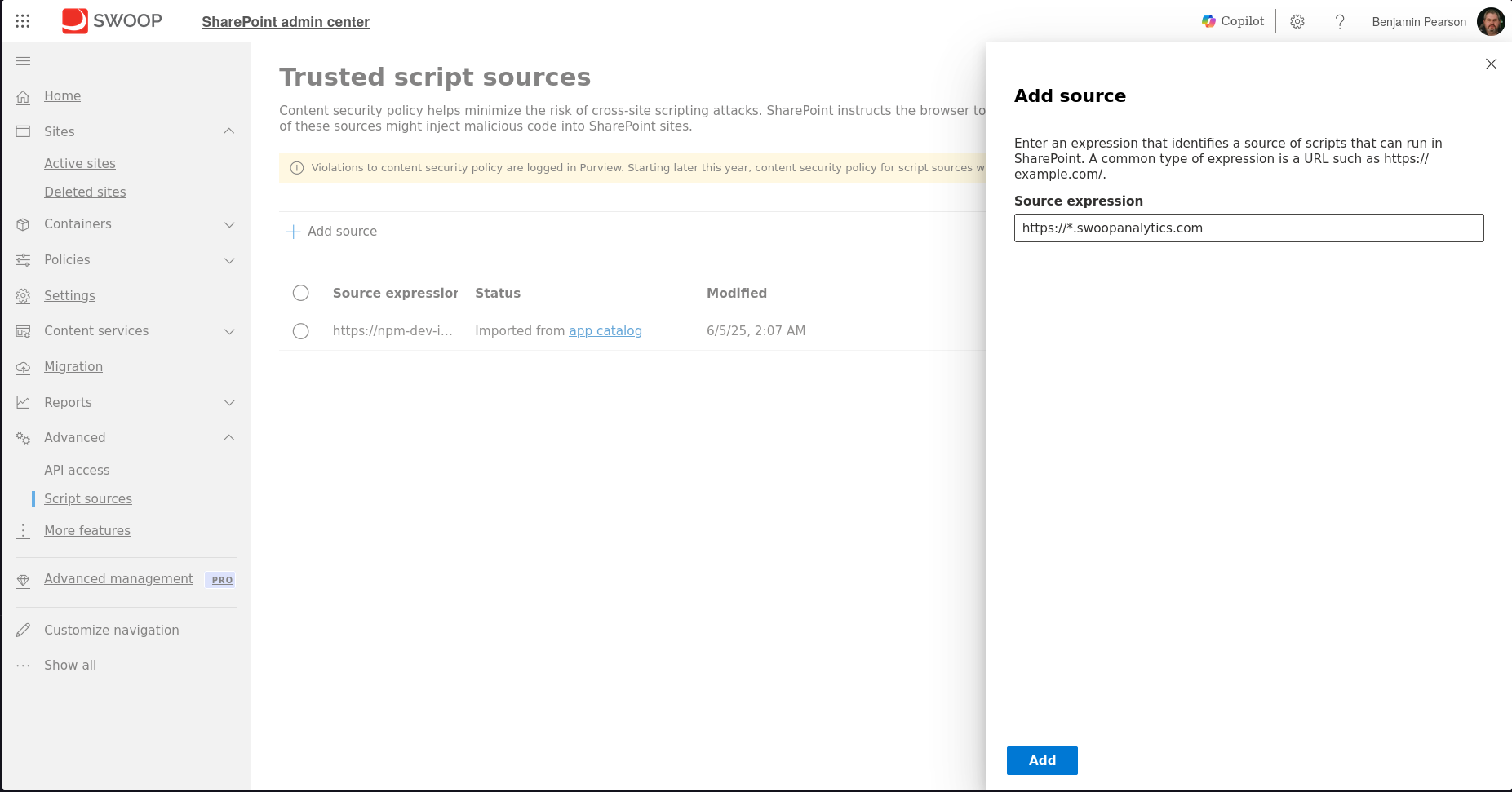Click the Advanced gears icon
This screenshot has width=1512, height=792.
click(x=23, y=438)
